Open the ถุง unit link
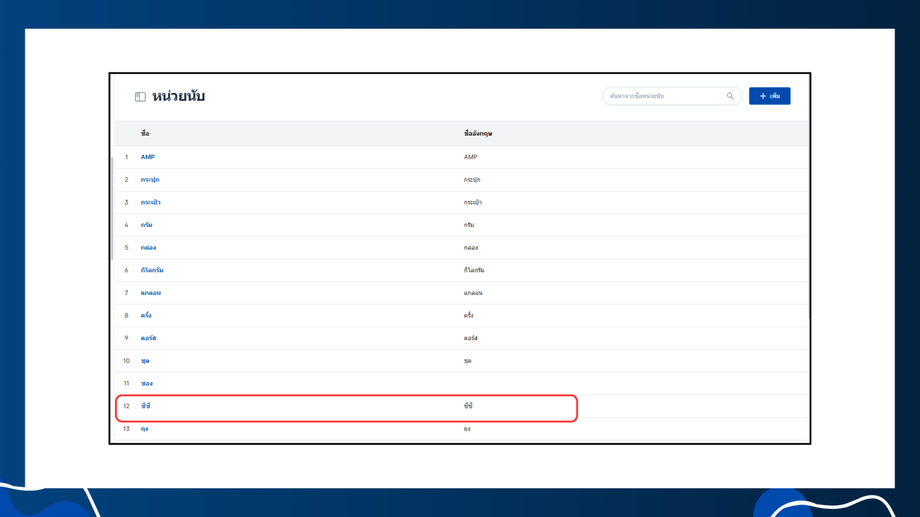 [x=144, y=429]
